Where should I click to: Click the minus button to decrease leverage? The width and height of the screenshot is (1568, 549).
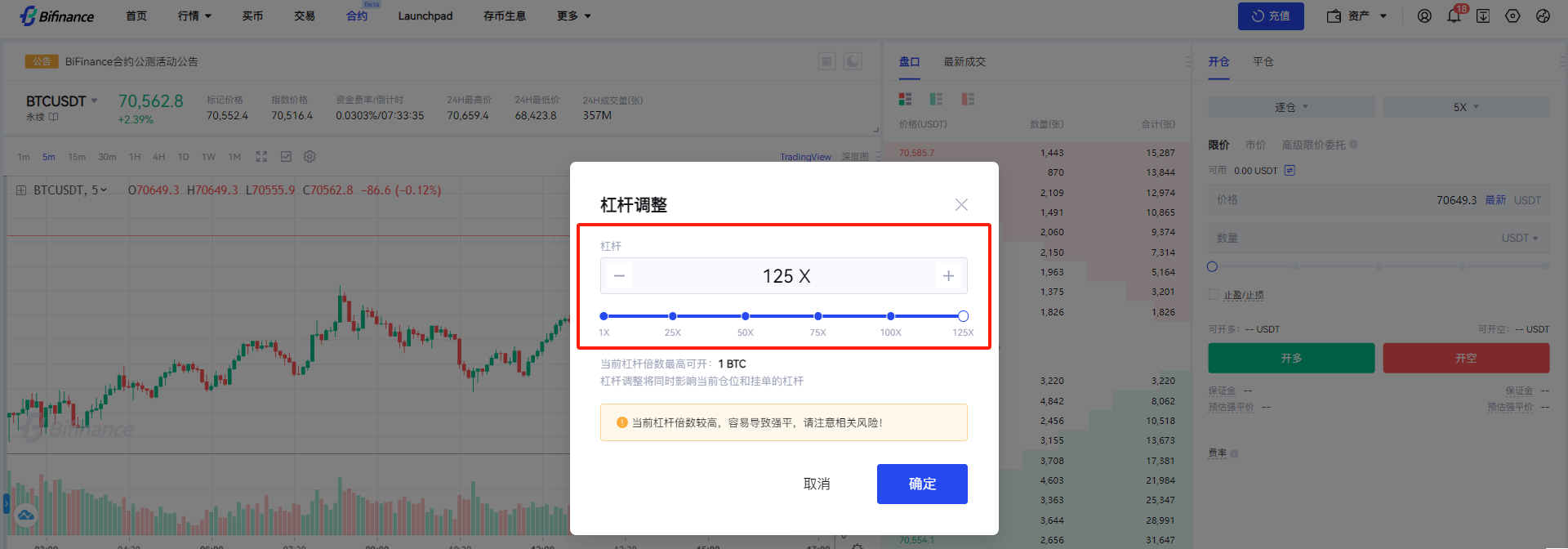[619, 276]
